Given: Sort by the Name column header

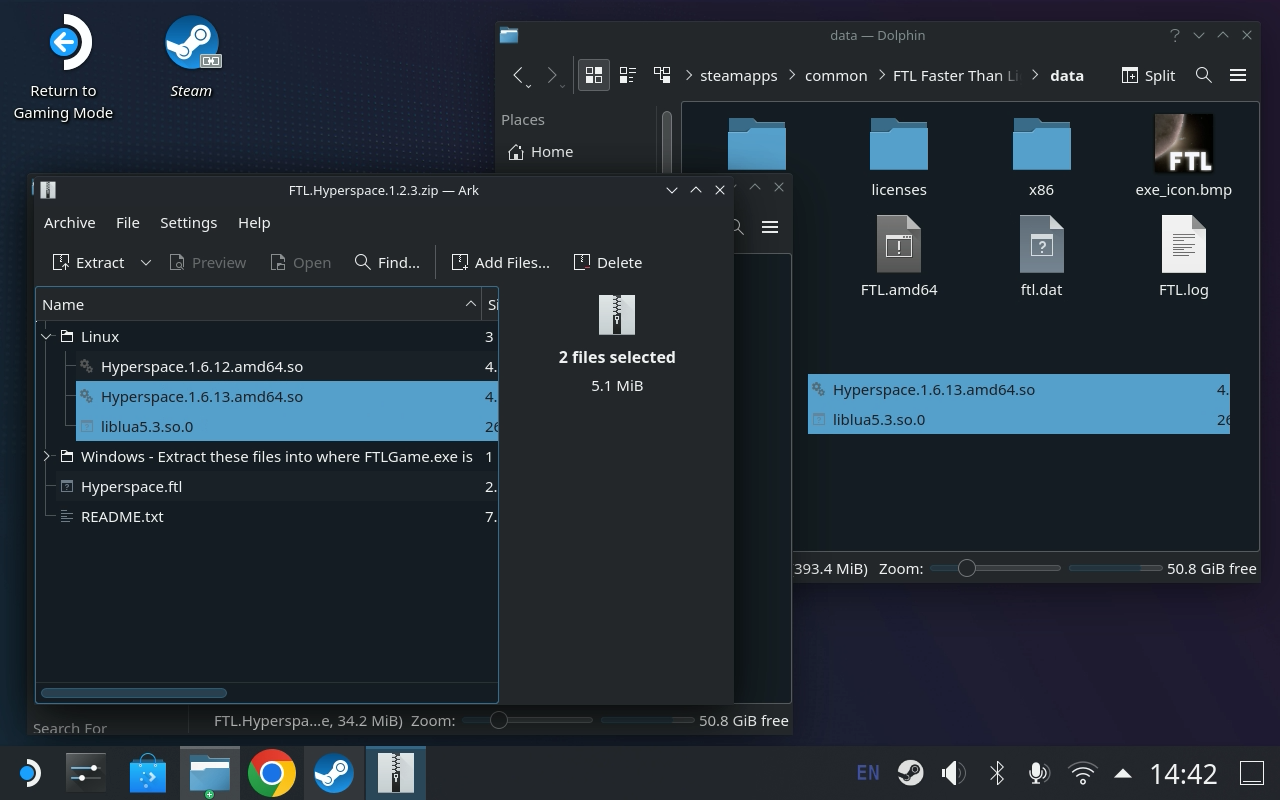Looking at the screenshot, I should coord(259,304).
